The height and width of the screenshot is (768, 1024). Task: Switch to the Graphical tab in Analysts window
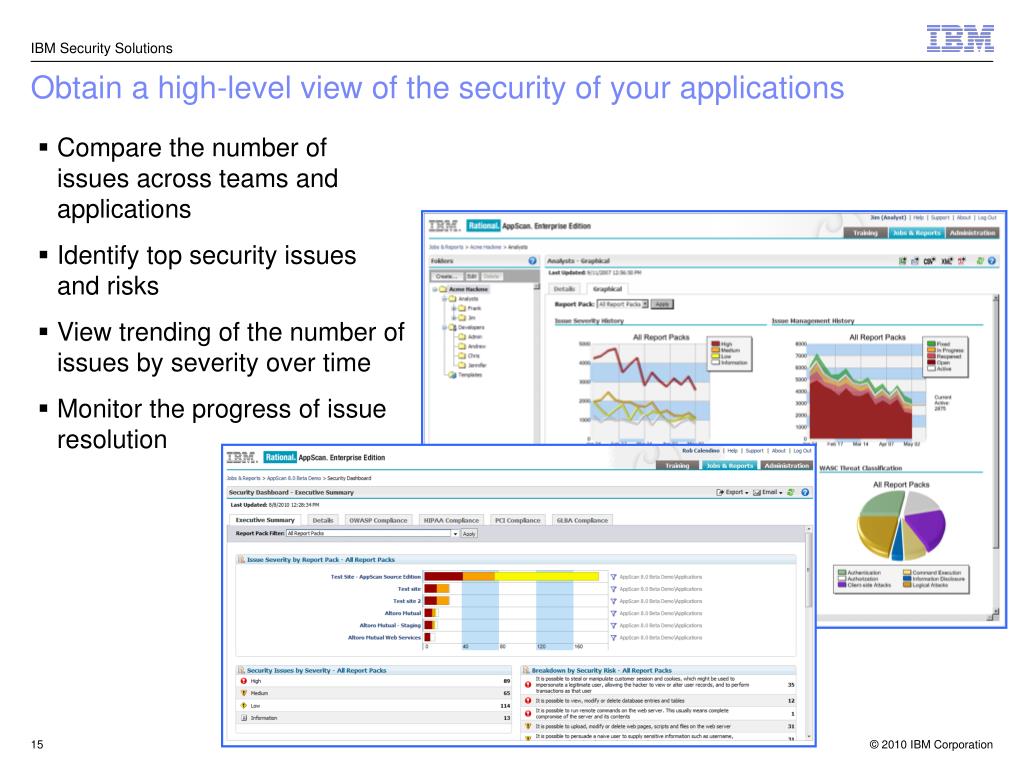607,289
